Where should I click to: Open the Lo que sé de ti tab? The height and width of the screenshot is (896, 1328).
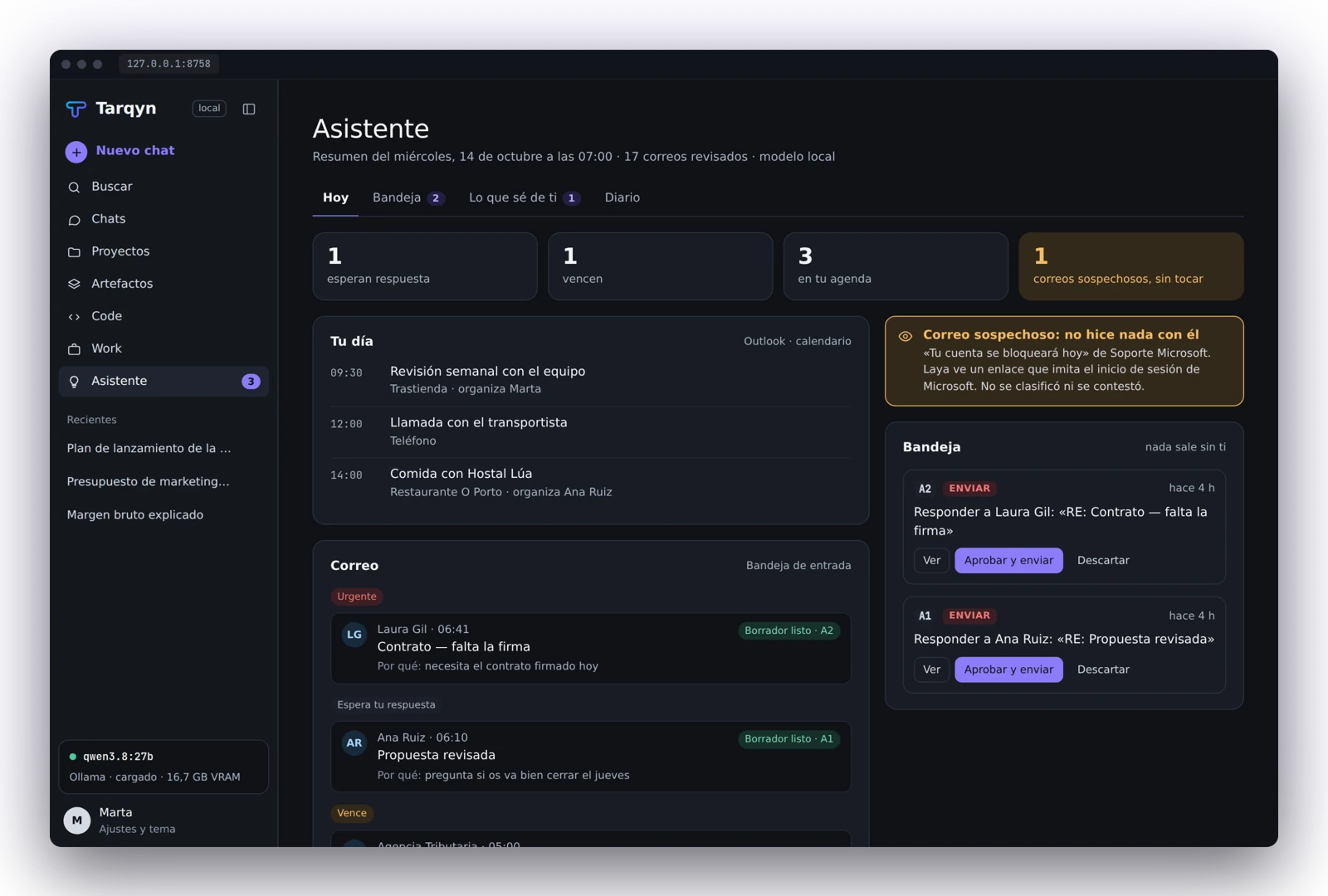(525, 197)
